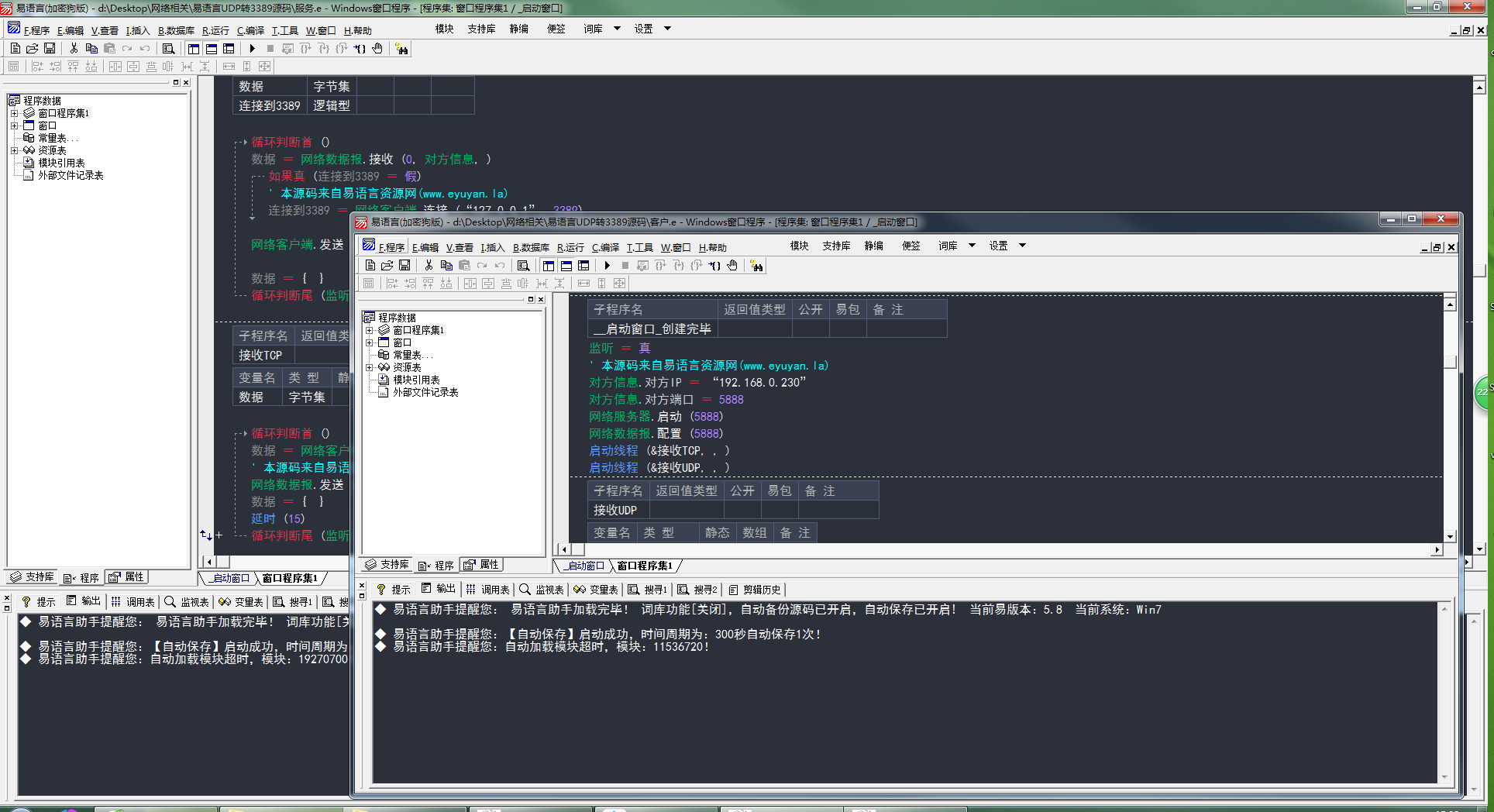Click New file icon in 客户.e toolbar

pyautogui.click(x=370, y=265)
